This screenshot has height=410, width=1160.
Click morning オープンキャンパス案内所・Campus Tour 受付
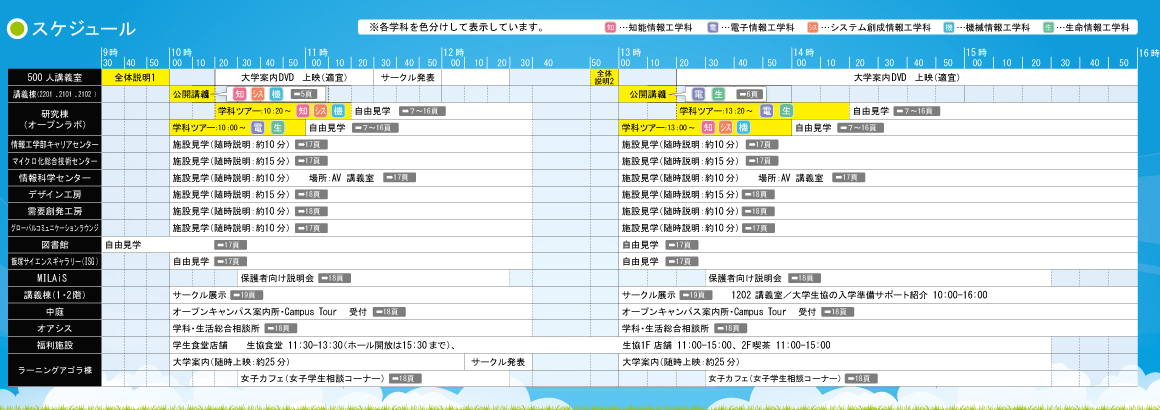pos(270,312)
